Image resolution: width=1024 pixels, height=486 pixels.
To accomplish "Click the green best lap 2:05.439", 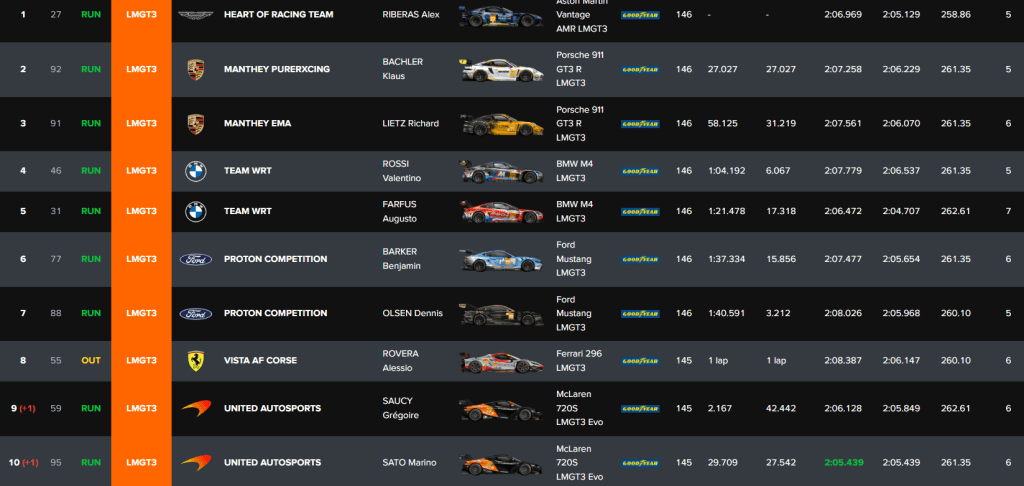I will pyautogui.click(x=844, y=462).
